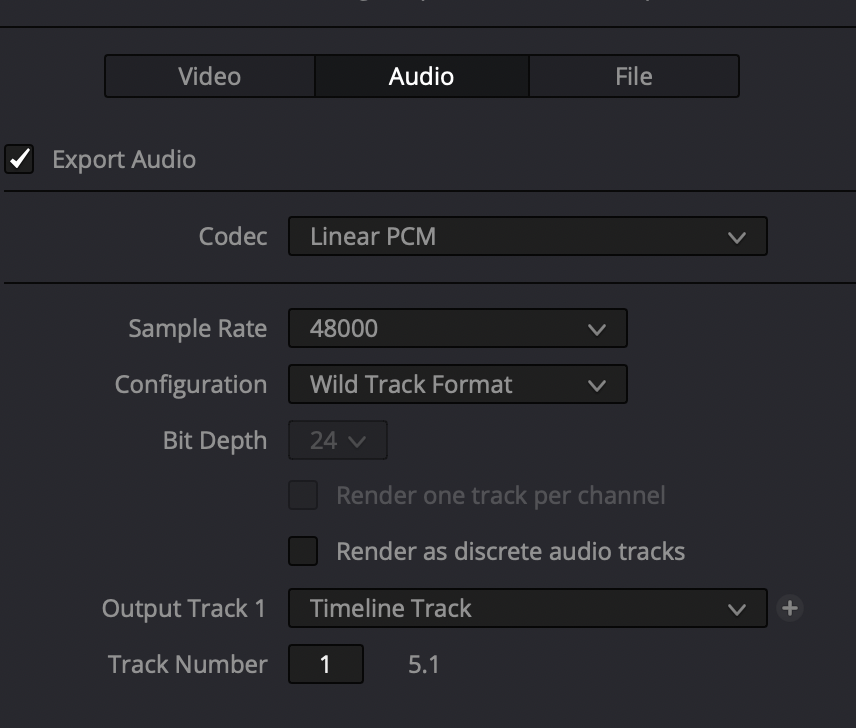Expand the Configuration dropdown
856x728 pixels.
tap(457, 384)
